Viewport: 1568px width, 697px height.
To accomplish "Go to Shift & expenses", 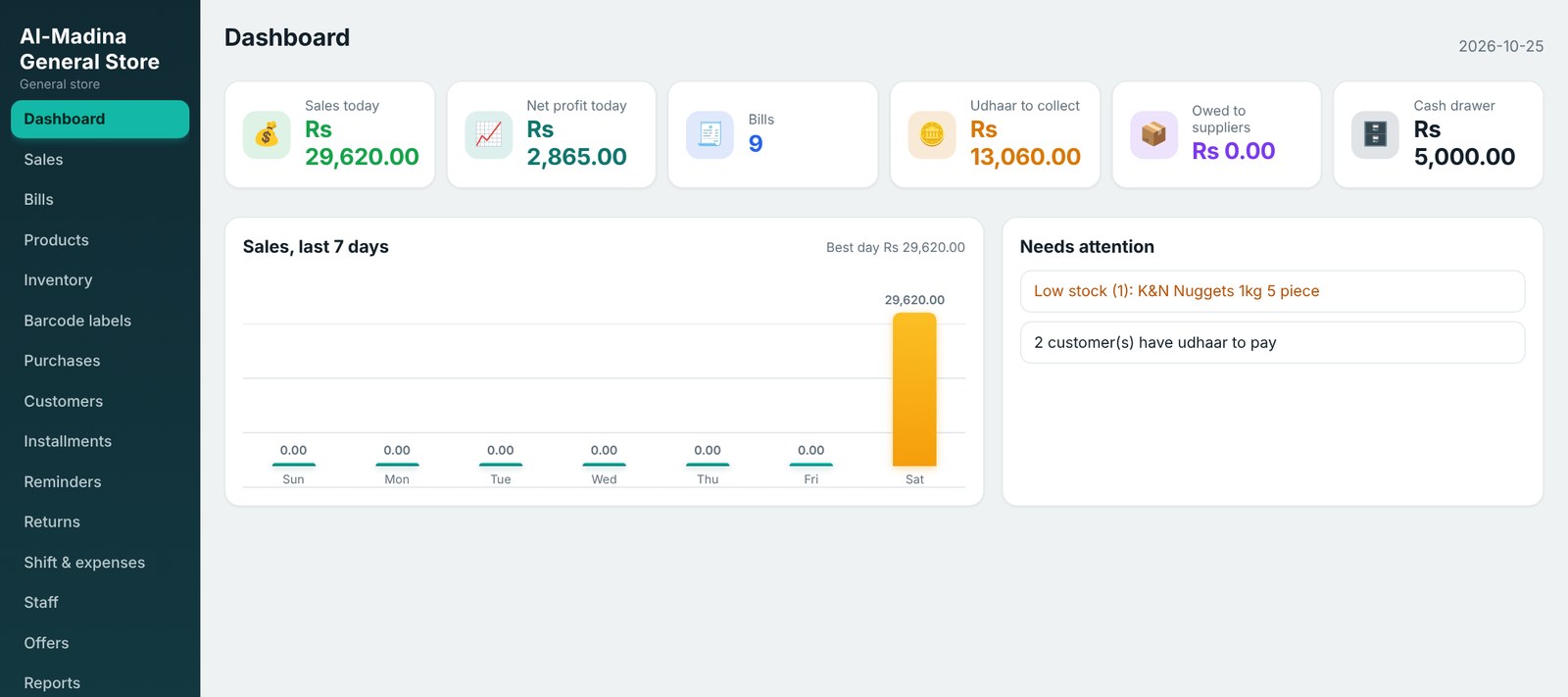I will (x=100, y=562).
